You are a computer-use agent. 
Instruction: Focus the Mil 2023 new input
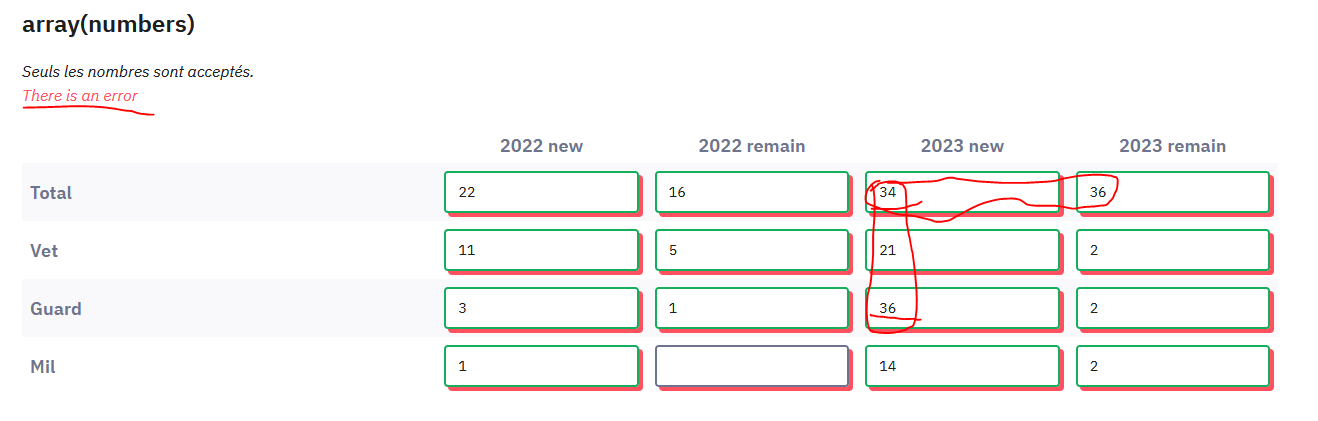pos(962,366)
